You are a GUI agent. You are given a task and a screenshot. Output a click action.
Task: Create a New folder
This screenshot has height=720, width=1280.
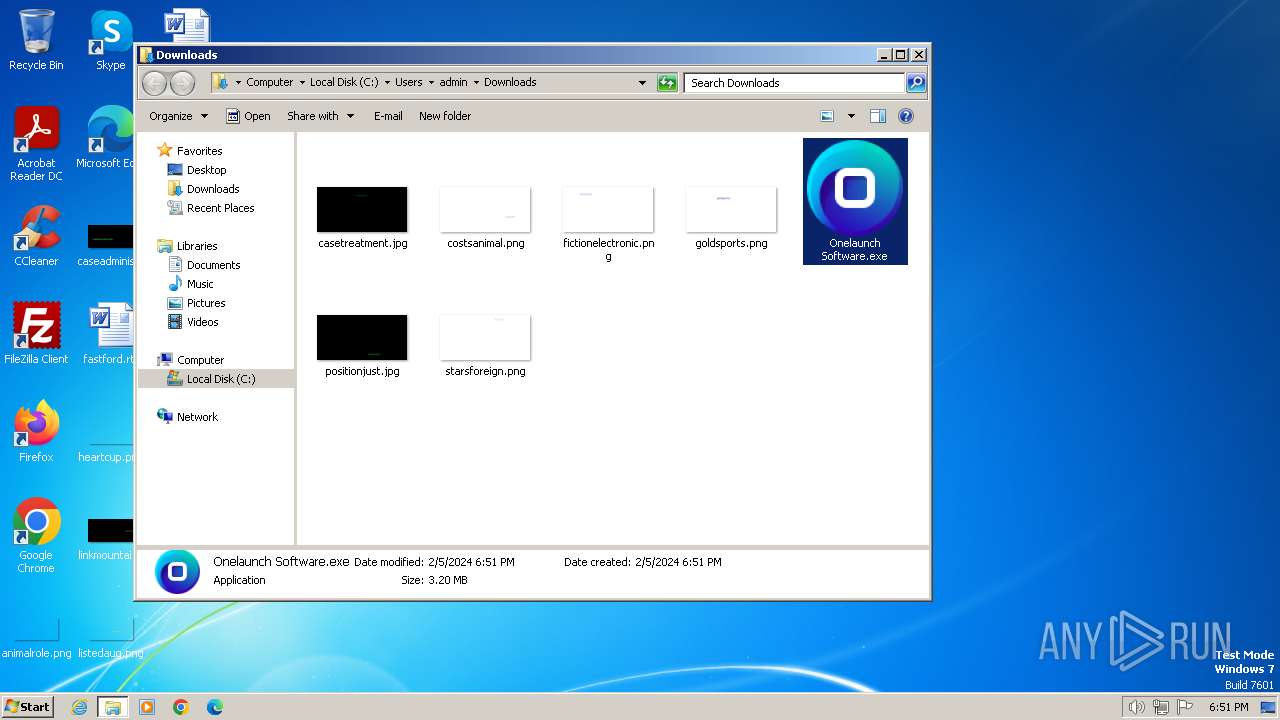coord(445,116)
